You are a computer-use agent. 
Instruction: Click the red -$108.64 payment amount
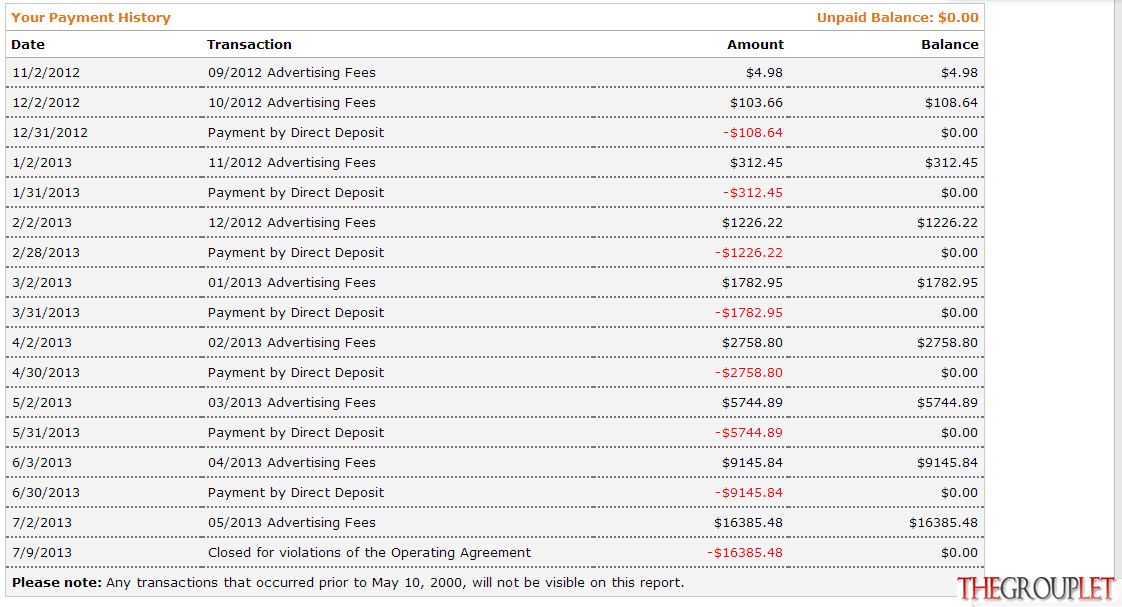753,133
